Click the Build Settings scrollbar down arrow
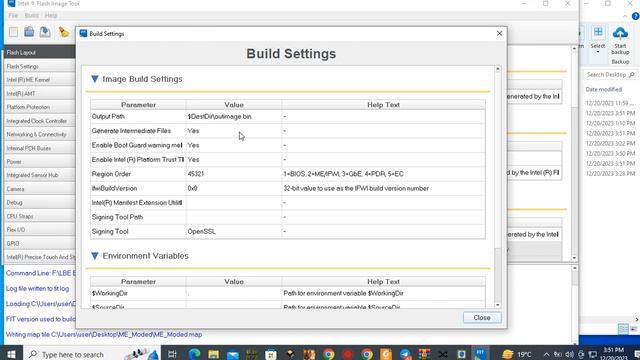Screen dimensions: 640x360 pos(498,305)
